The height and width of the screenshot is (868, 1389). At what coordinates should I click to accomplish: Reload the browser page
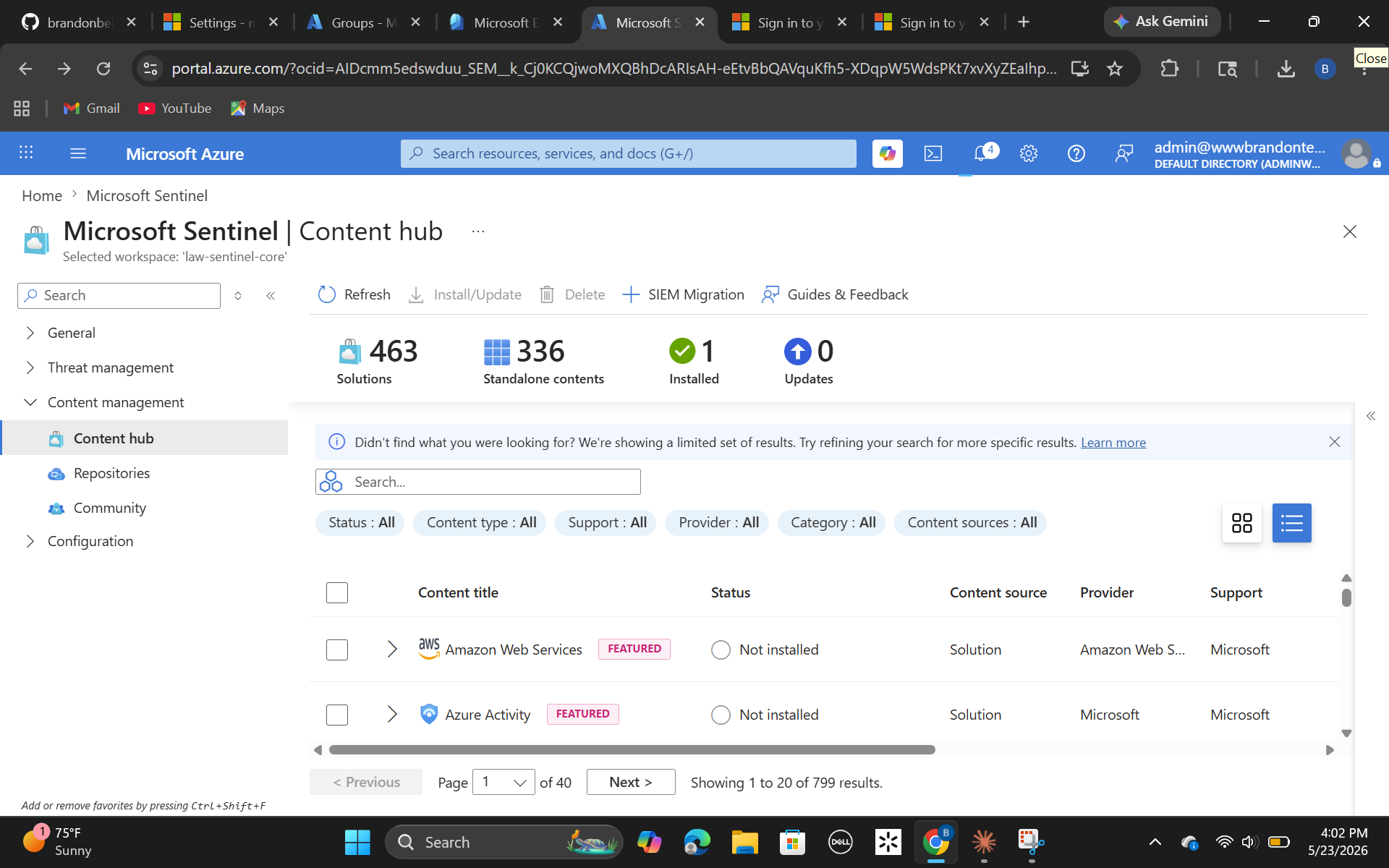(103, 69)
